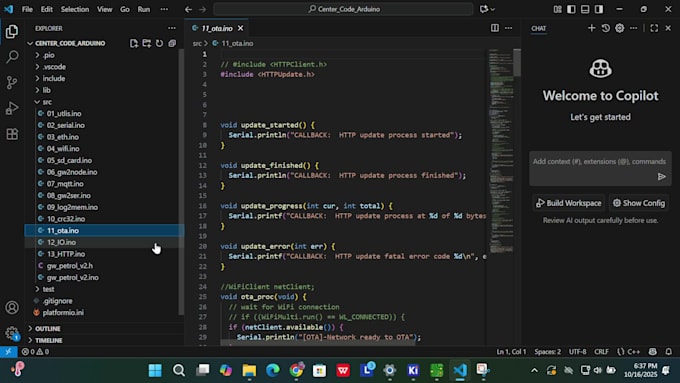Image resolution: width=680 pixels, height=383 pixels.
Task: Toggle the secondary side bar layout button
Action: tap(599, 9)
